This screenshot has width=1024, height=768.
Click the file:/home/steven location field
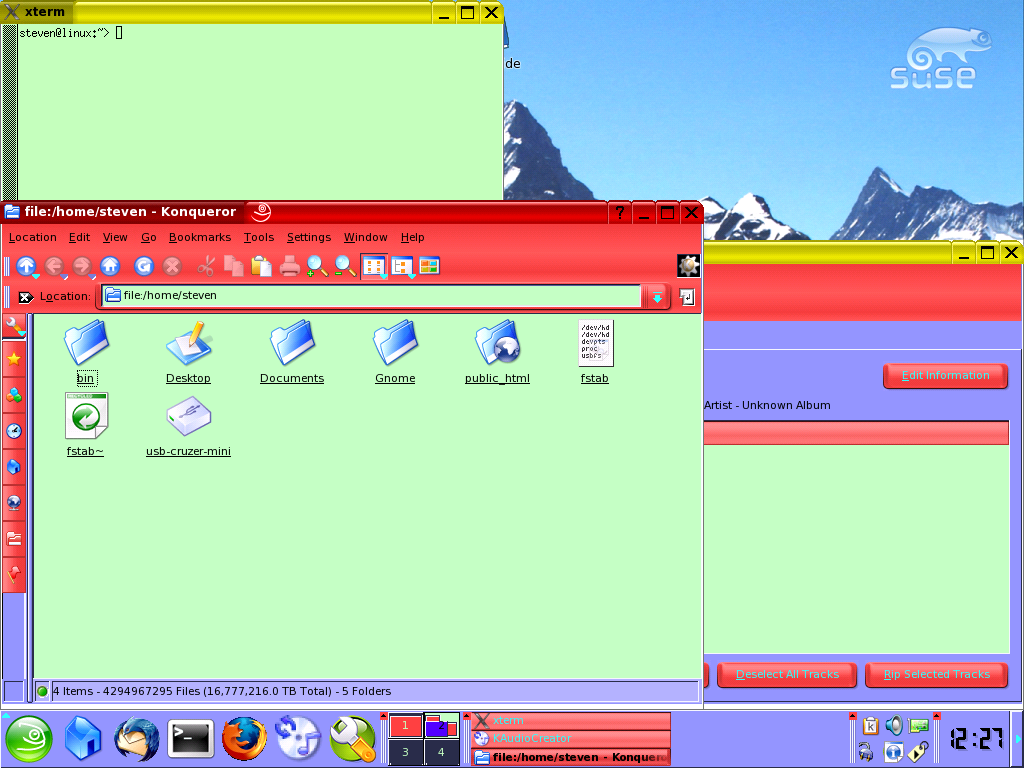pyautogui.click(x=372, y=296)
